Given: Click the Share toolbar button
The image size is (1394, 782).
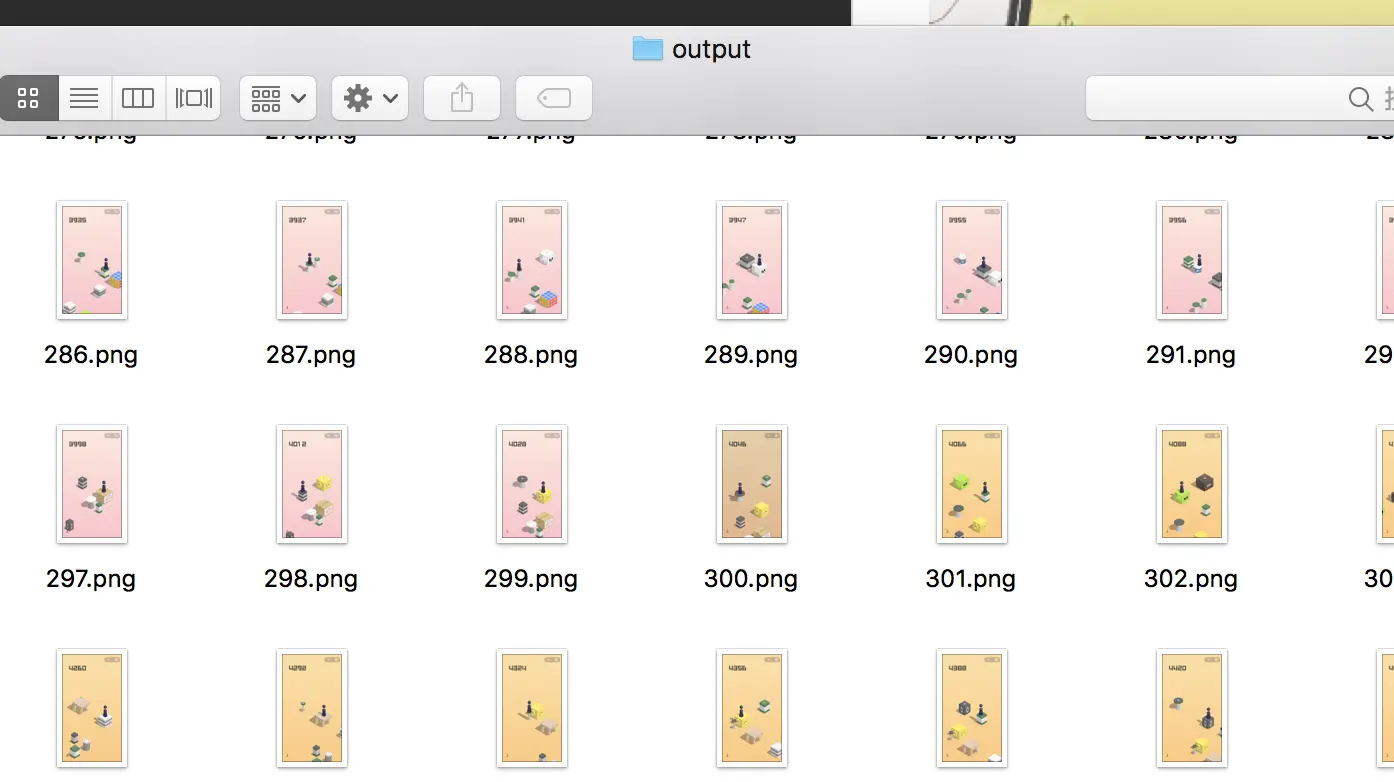Looking at the screenshot, I should pyautogui.click(x=462, y=98).
